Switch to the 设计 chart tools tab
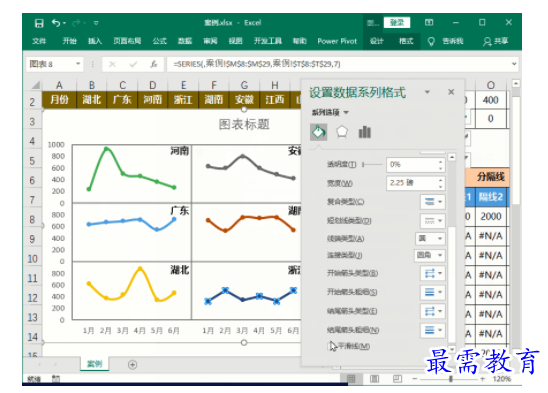Image resolution: width=548 pixels, height=393 pixels. pos(376,41)
